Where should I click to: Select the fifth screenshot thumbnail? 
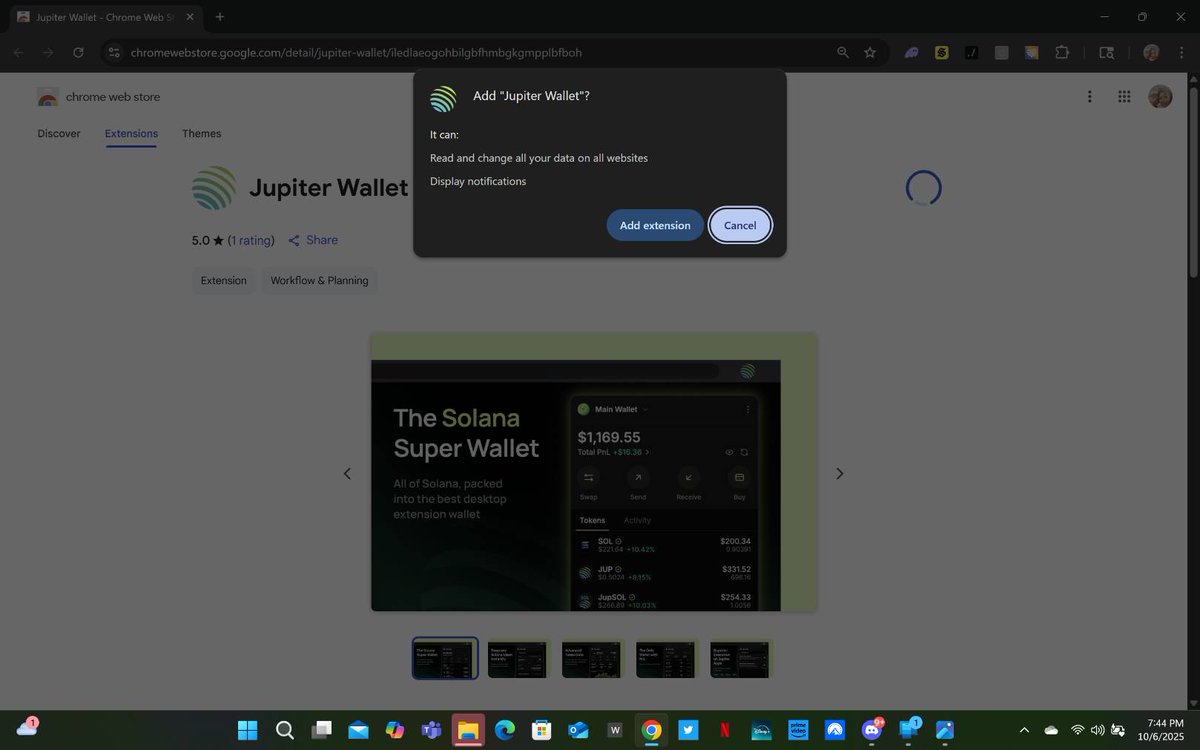coord(741,658)
